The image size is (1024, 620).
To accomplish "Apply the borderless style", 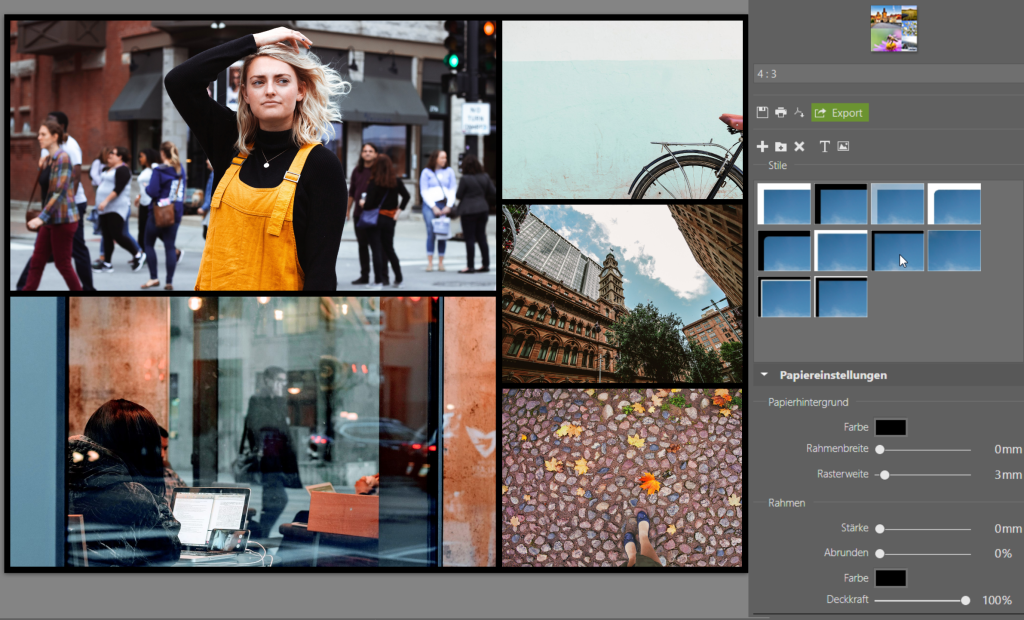I will pyautogui.click(x=954, y=250).
